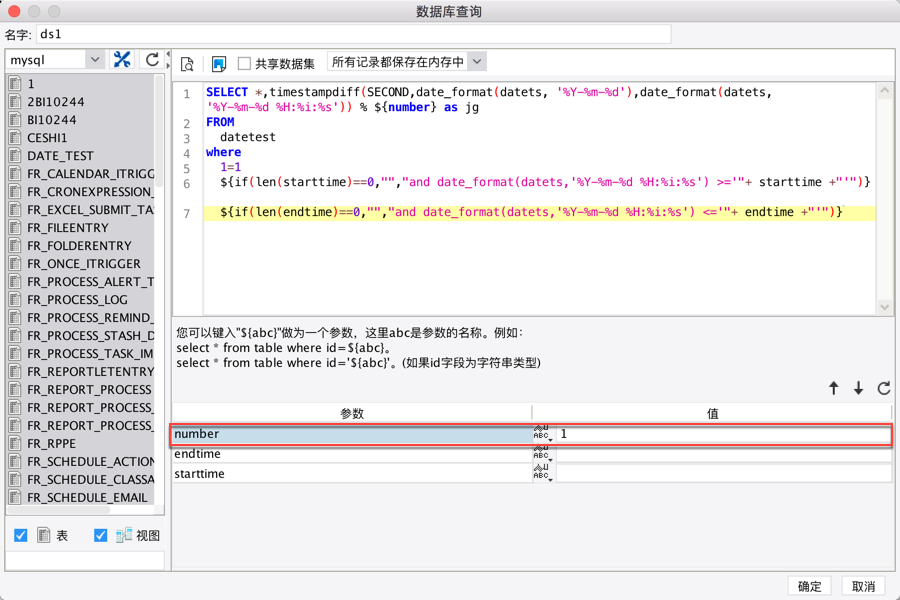Refresh the parameter list icon

click(883, 388)
